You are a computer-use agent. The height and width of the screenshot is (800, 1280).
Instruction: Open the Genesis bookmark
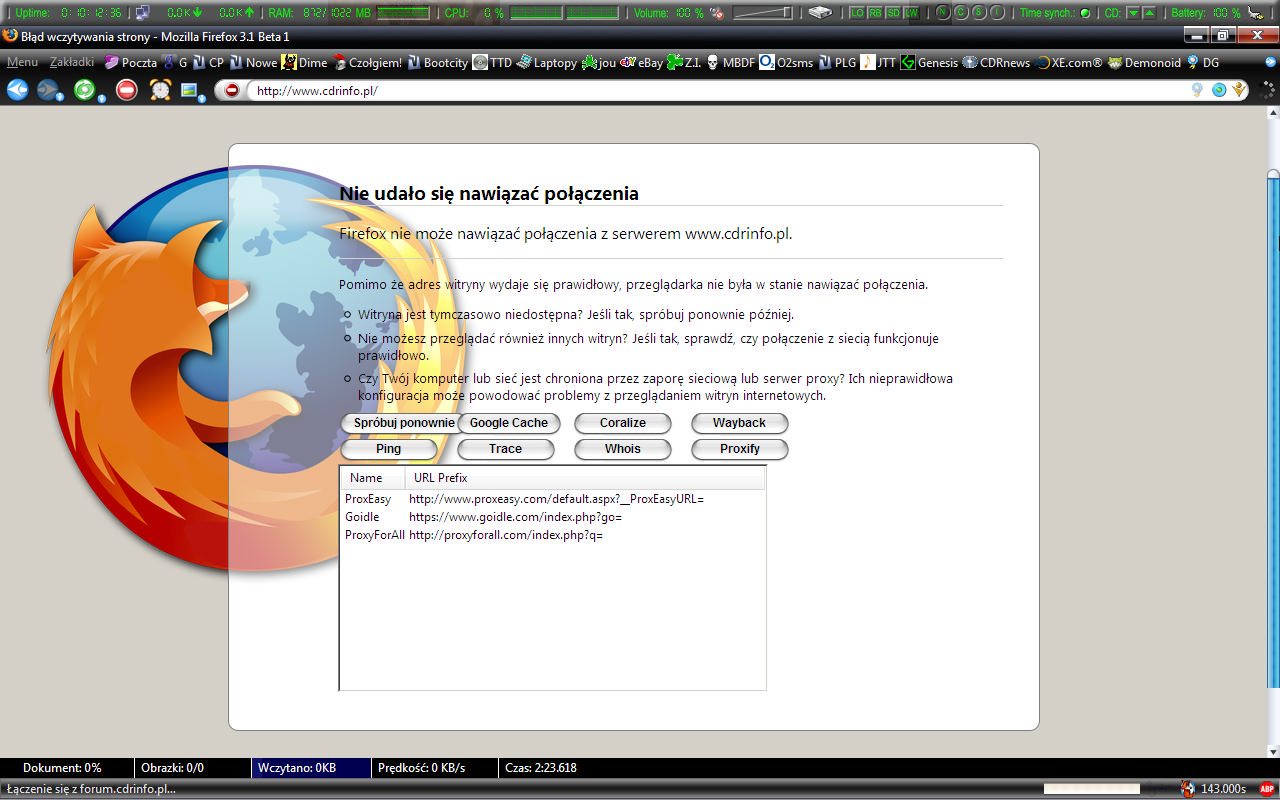929,62
